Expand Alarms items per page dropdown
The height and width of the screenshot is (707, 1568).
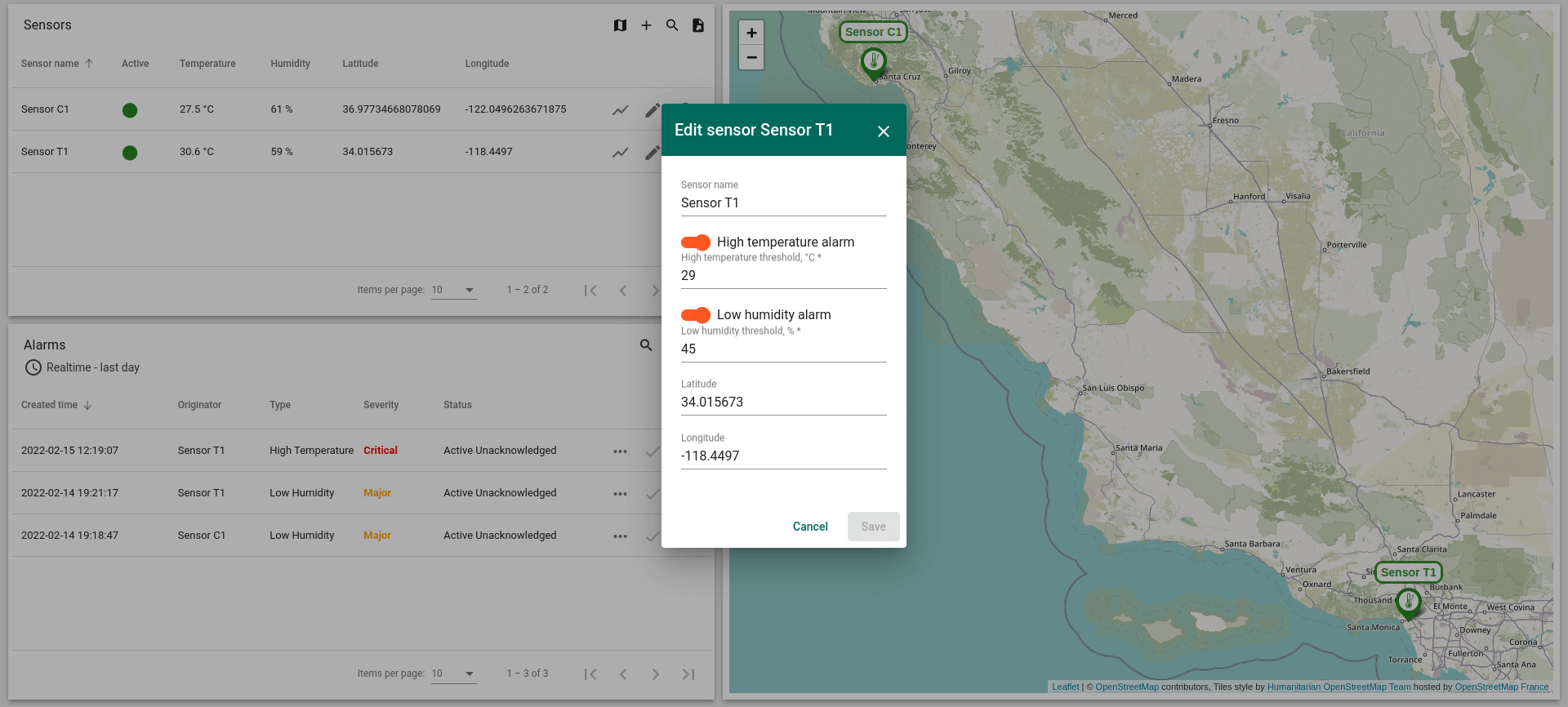point(454,674)
